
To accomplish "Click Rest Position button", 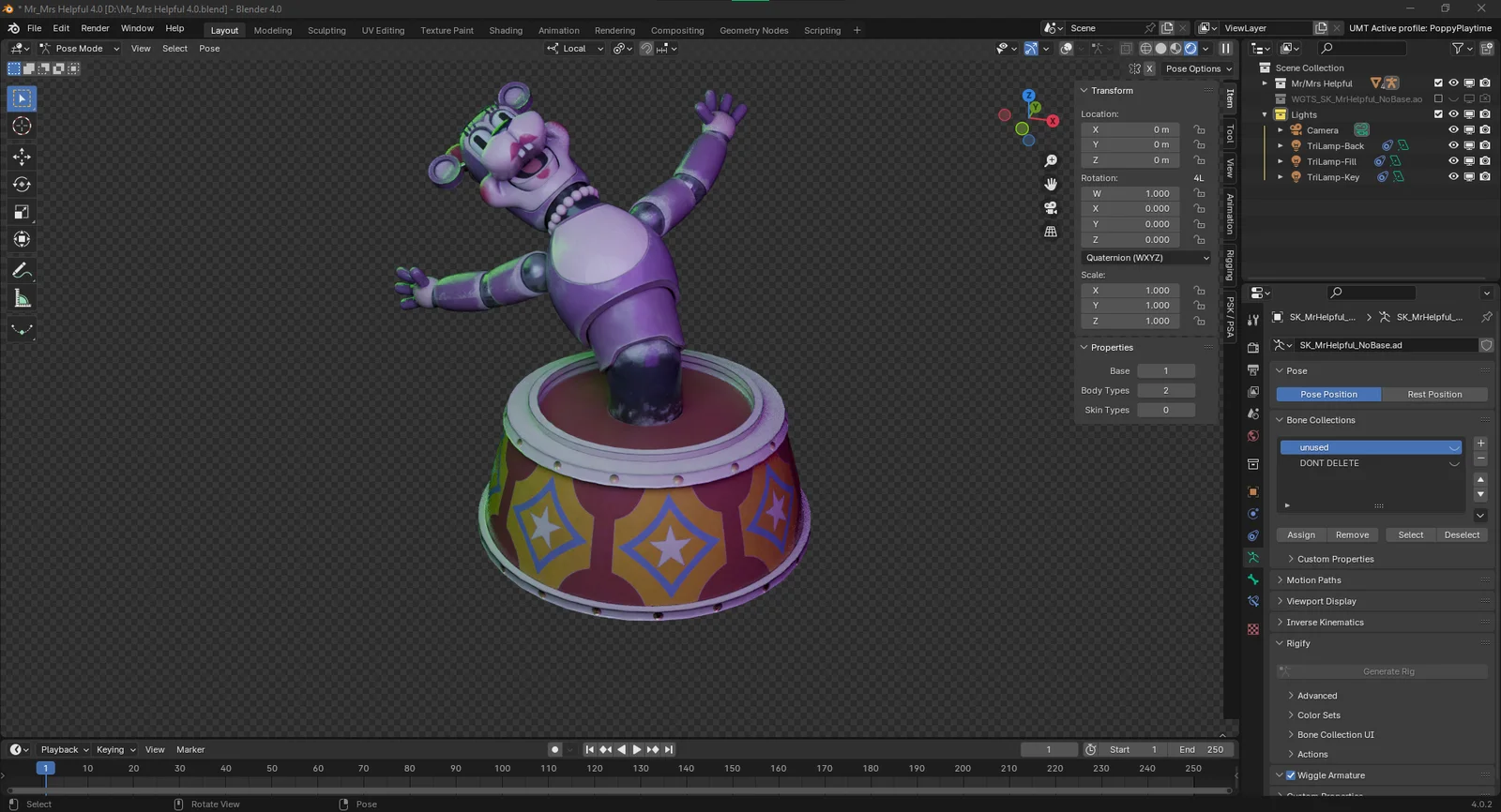I will click(1434, 395).
